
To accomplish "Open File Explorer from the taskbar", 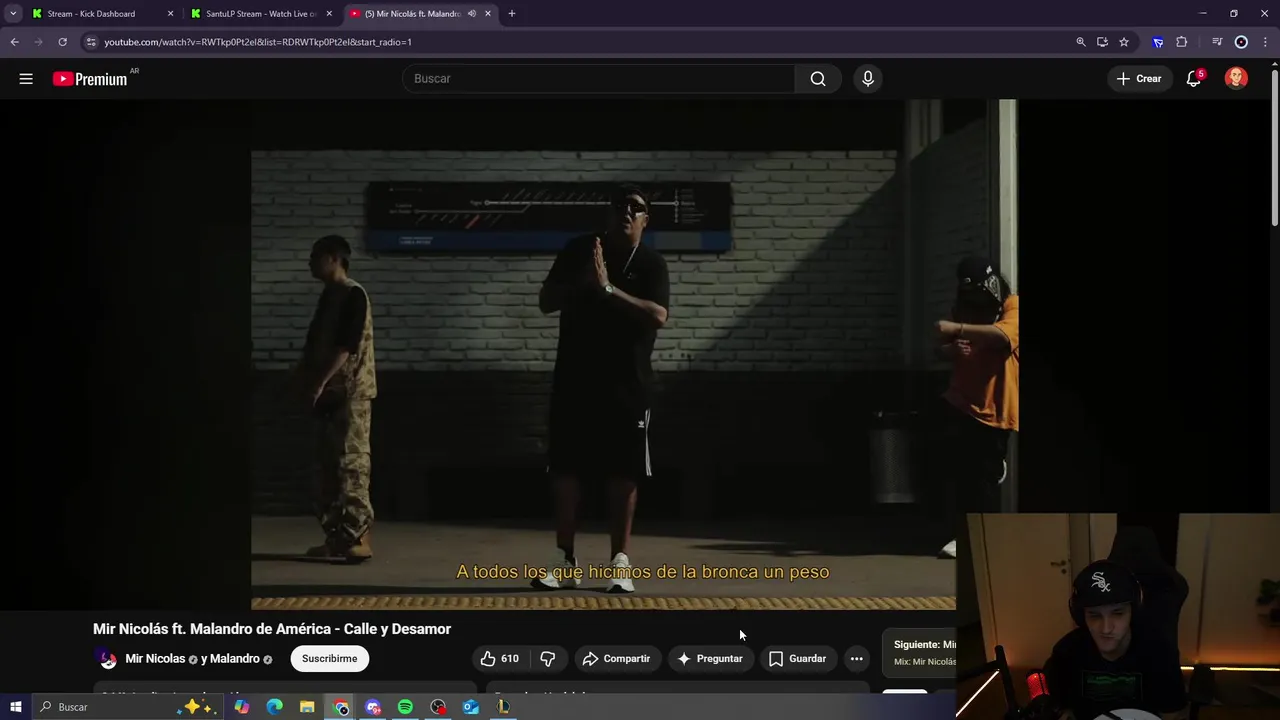I will (307, 707).
